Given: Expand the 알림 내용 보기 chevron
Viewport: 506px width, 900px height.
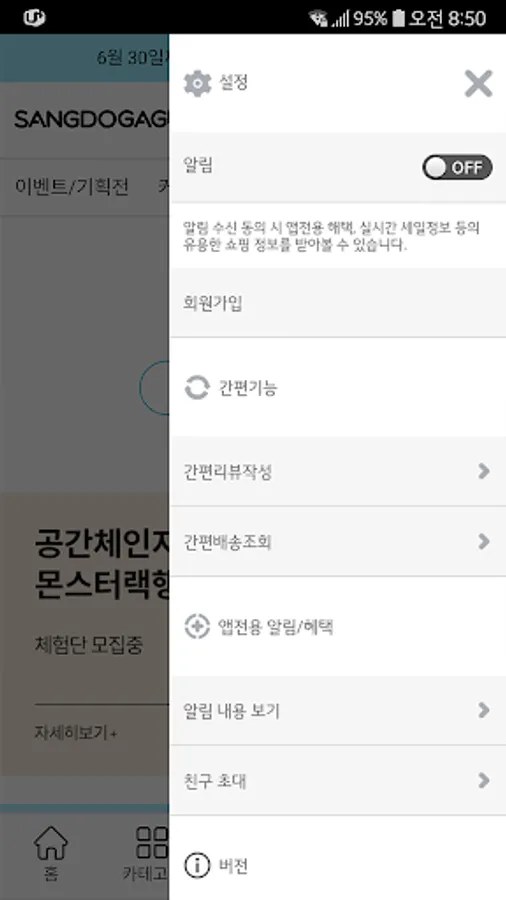Looking at the screenshot, I should [x=484, y=711].
